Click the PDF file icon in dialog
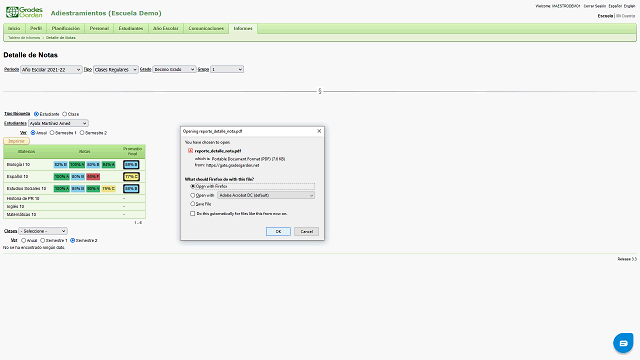Viewport: 640px width, 360px height. pyautogui.click(x=190, y=151)
